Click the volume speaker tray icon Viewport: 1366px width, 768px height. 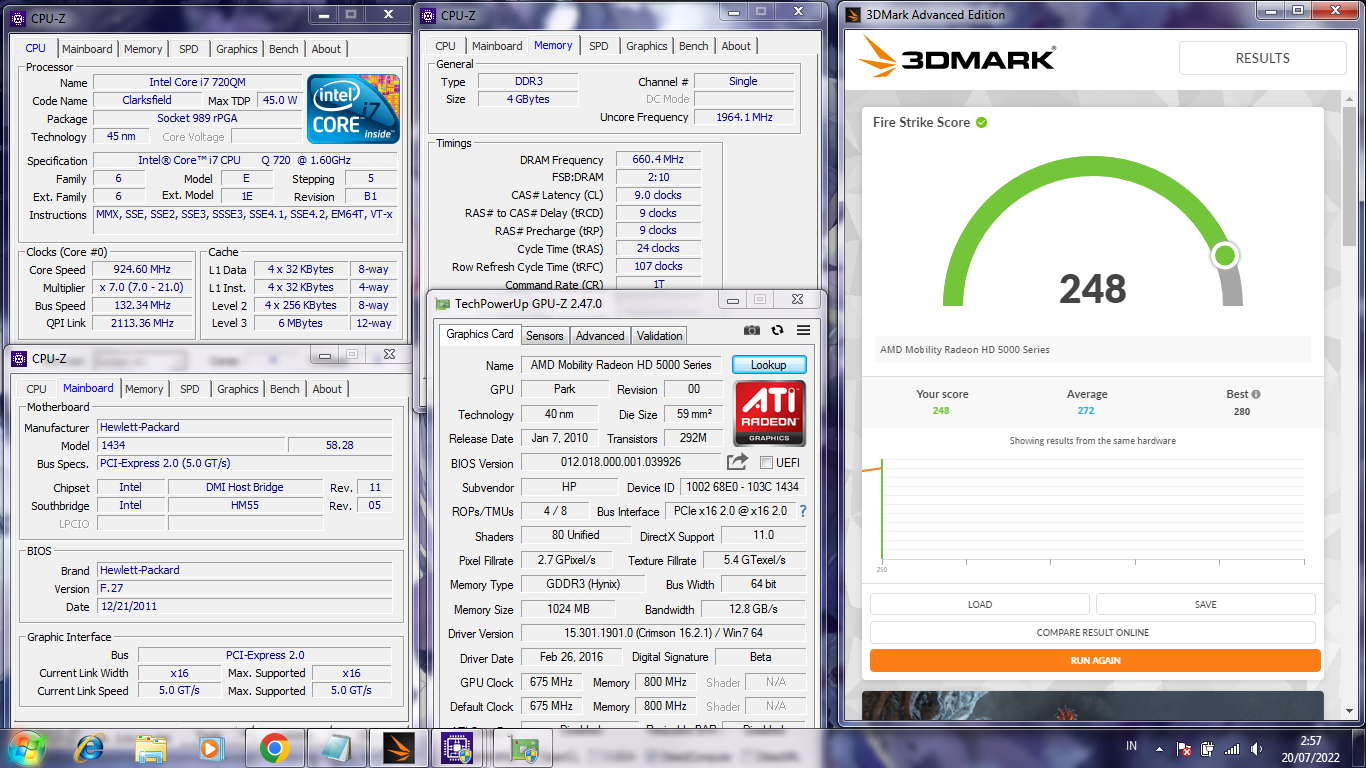click(1255, 748)
